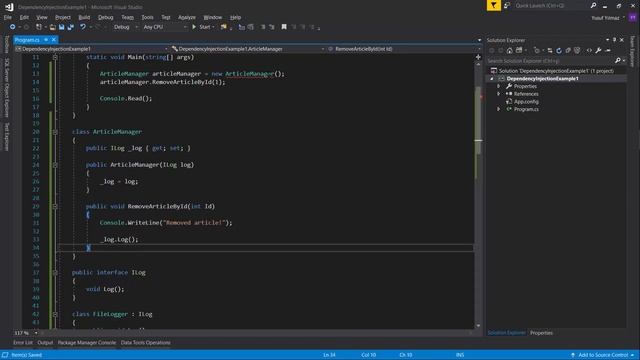640x360 pixels.
Task: Collapse the Main method outlining box
Action: coord(55,57)
